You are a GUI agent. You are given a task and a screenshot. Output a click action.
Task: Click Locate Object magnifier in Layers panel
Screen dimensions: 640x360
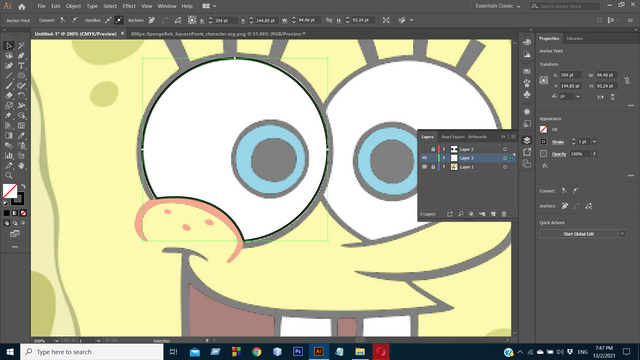(x=460, y=214)
